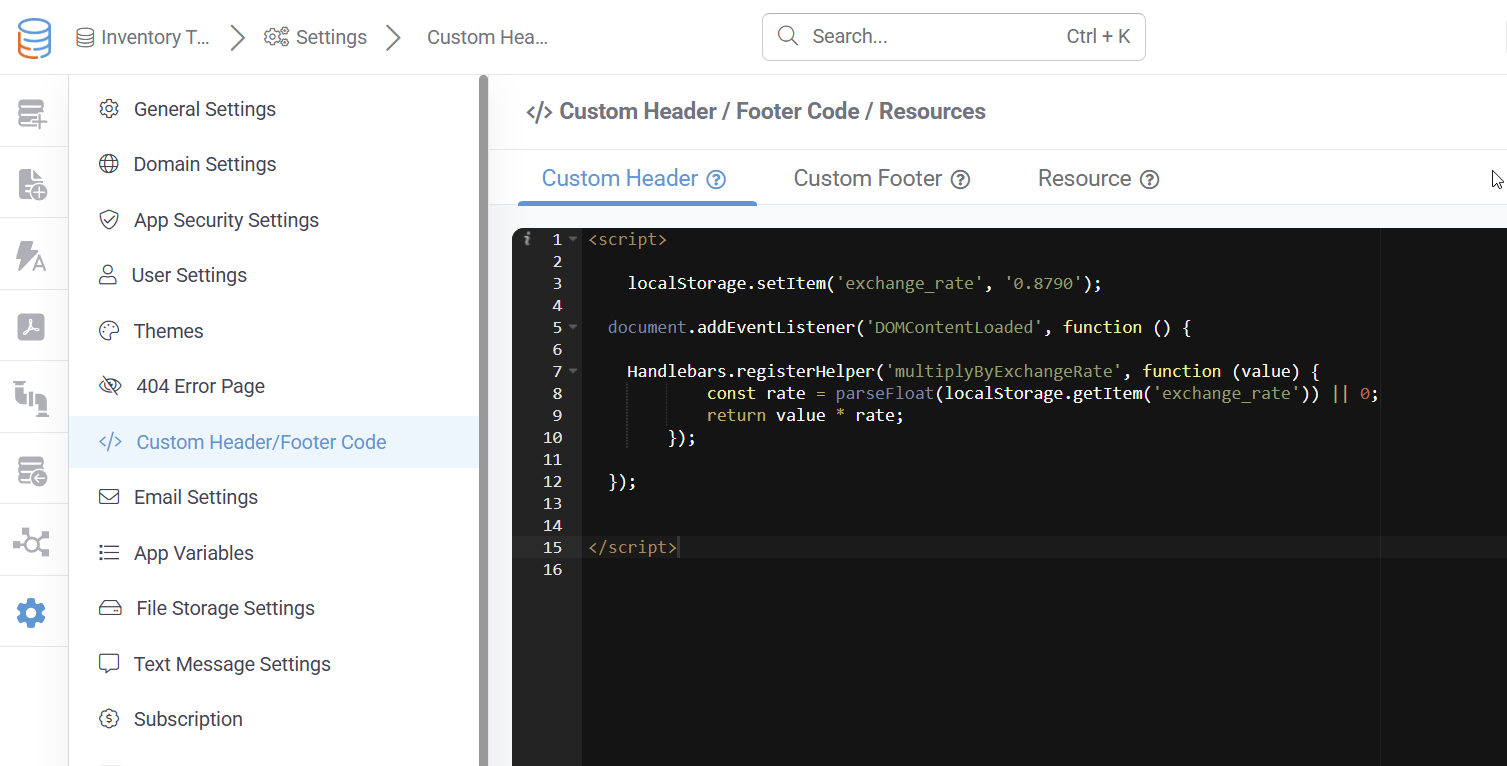Viewport: 1507px width, 766px height.
Task: Click the Settings gear sidebar icon
Action: coord(32,612)
